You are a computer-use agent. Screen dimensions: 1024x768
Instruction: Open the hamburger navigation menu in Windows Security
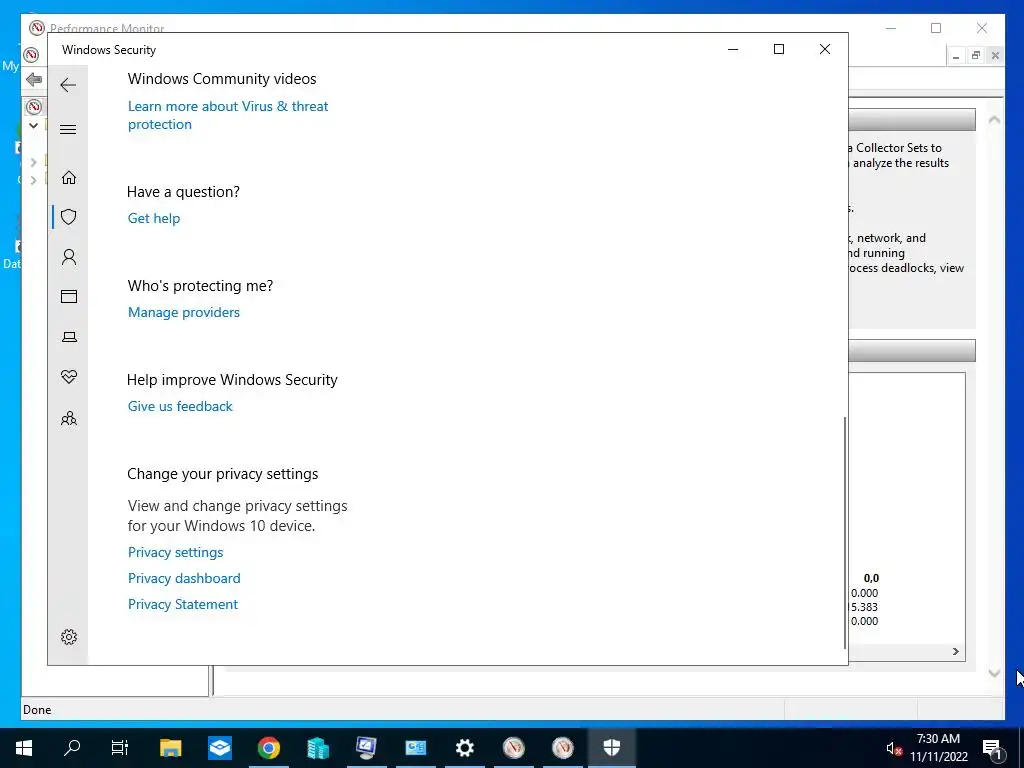[68, 129]
